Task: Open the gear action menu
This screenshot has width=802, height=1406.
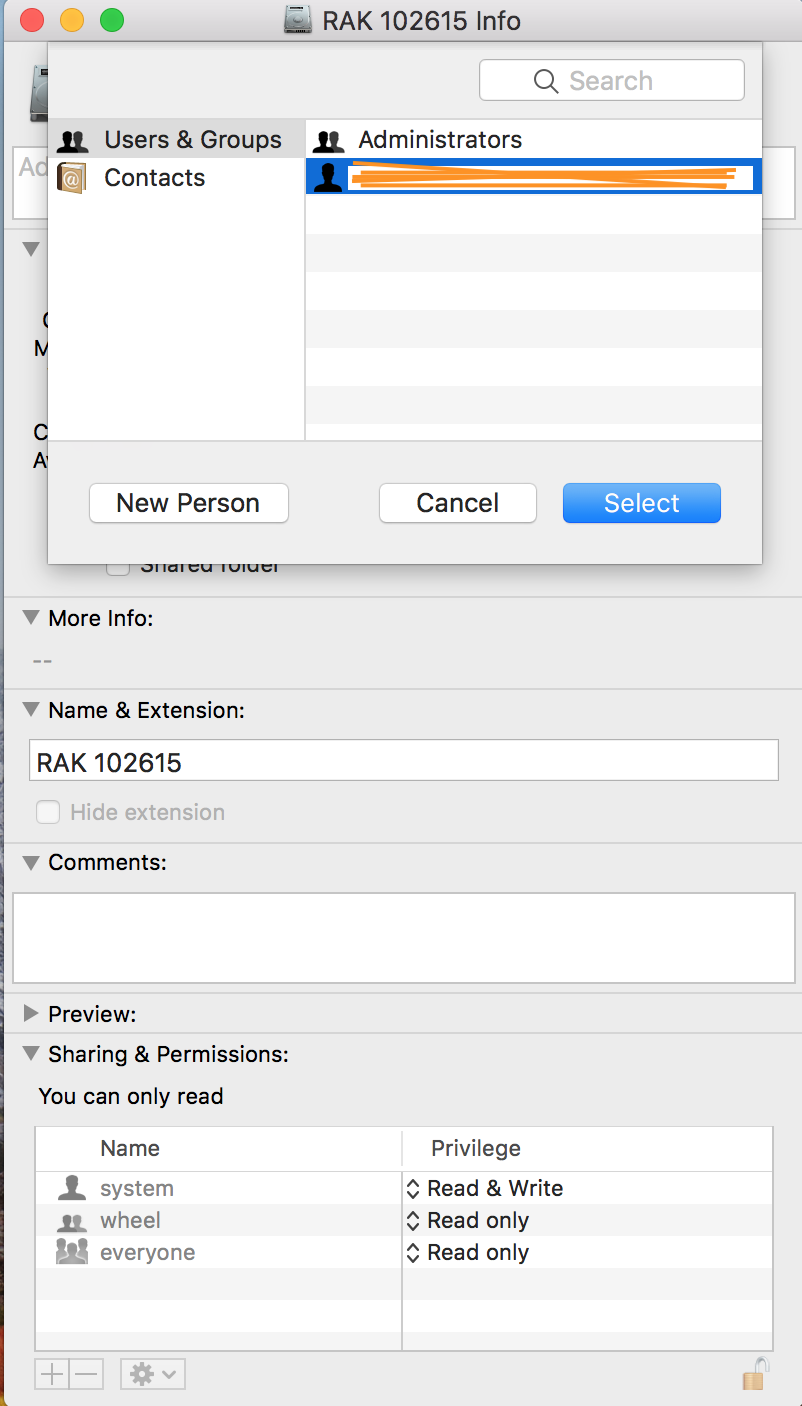Action: click(152, 1374)
